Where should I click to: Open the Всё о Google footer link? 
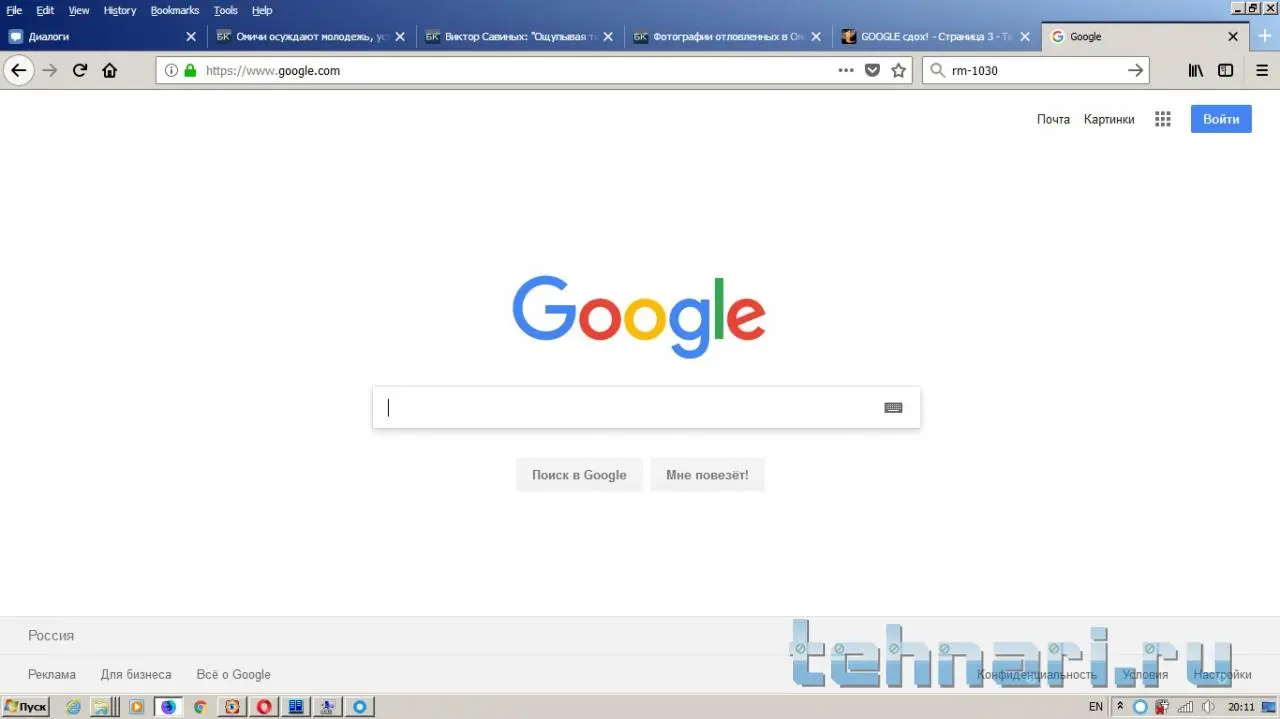point(234,674)
